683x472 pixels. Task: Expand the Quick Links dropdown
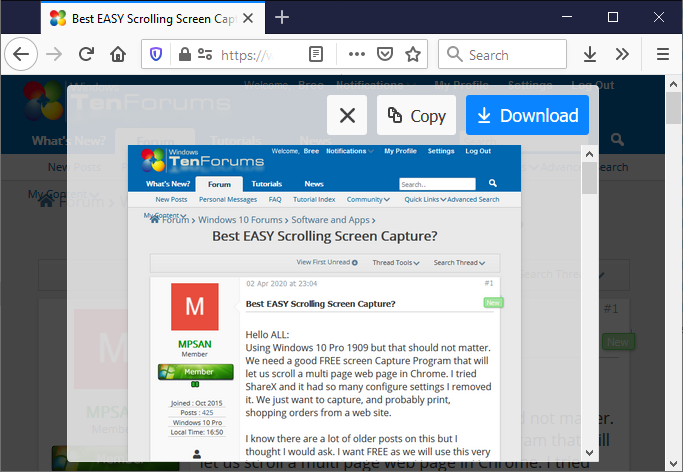point(425,199)
